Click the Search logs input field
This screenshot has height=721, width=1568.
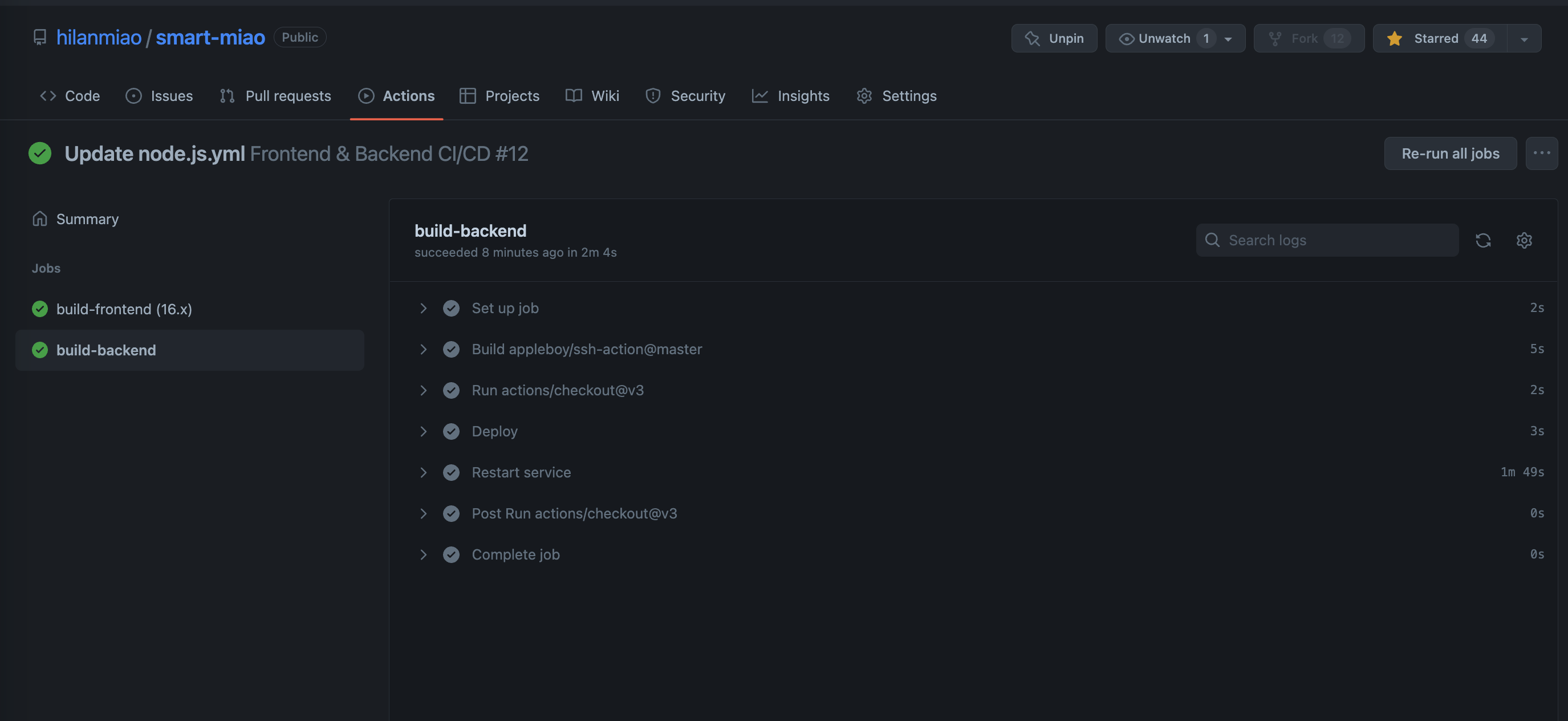[1327, 240]
